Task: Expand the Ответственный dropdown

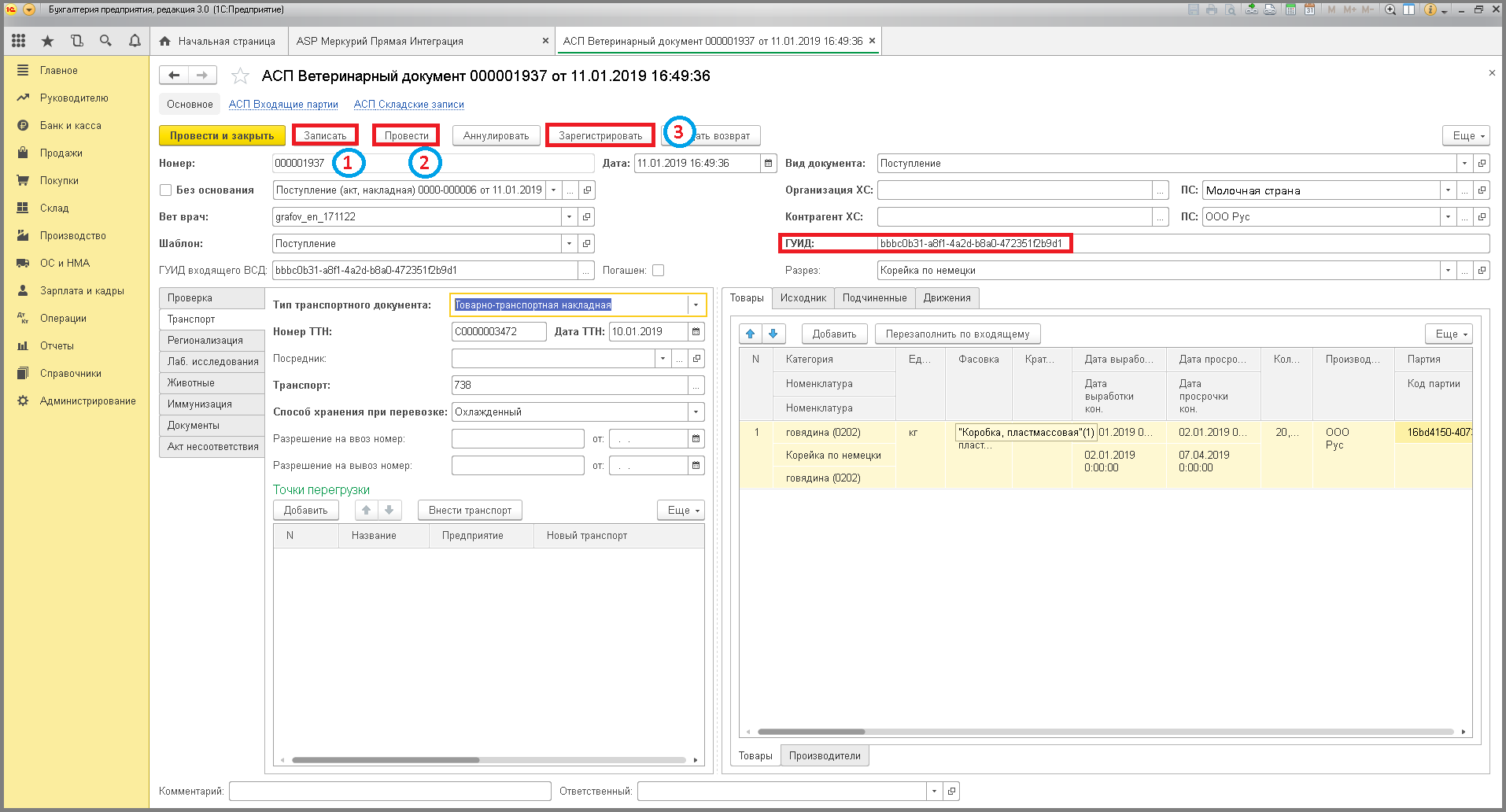Action: pos(934,791)
